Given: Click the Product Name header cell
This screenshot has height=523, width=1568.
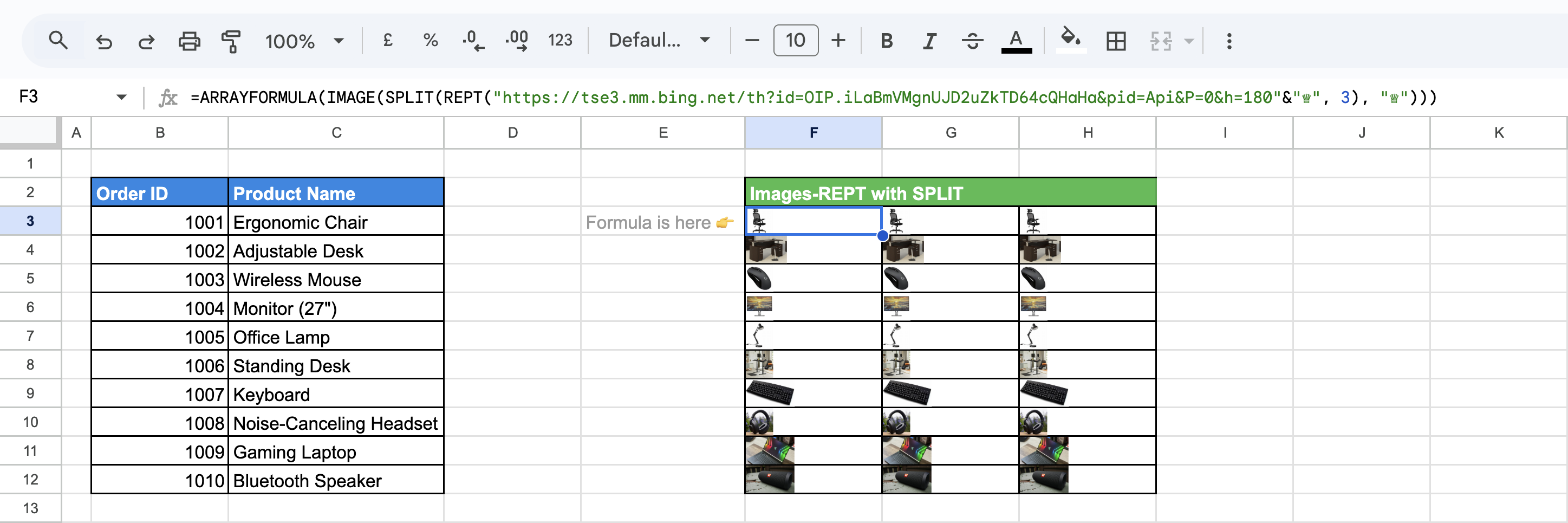Looking at the screenshot, I should [336, 193].
